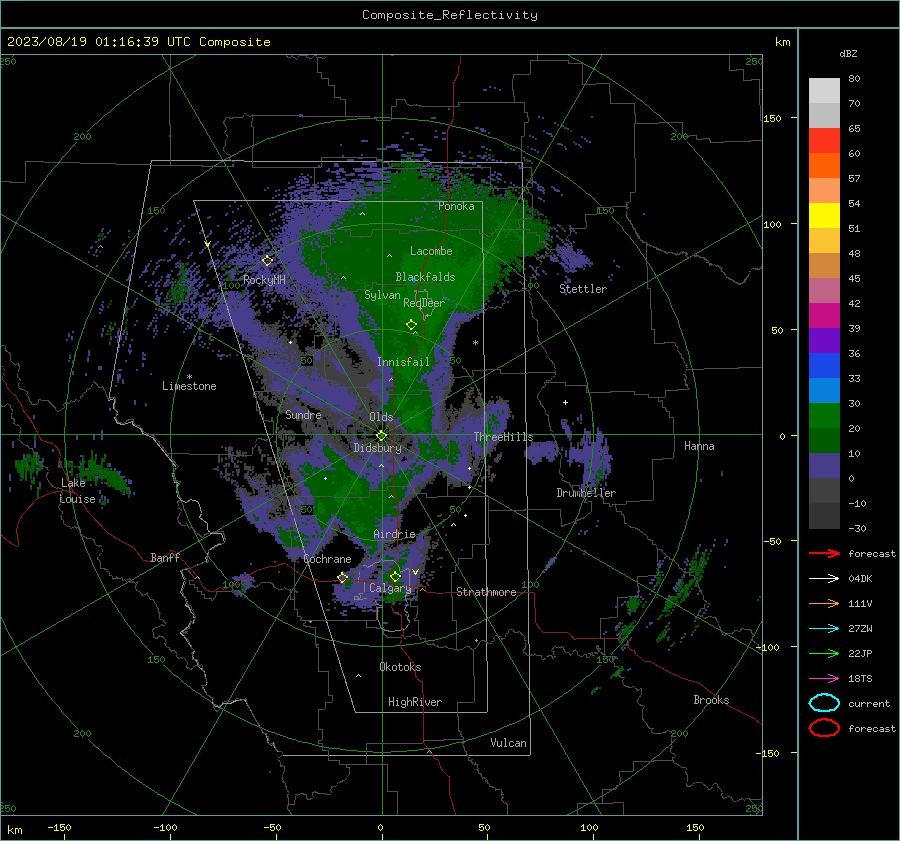
Task: Click the HighRiver label
Action: 415,702
